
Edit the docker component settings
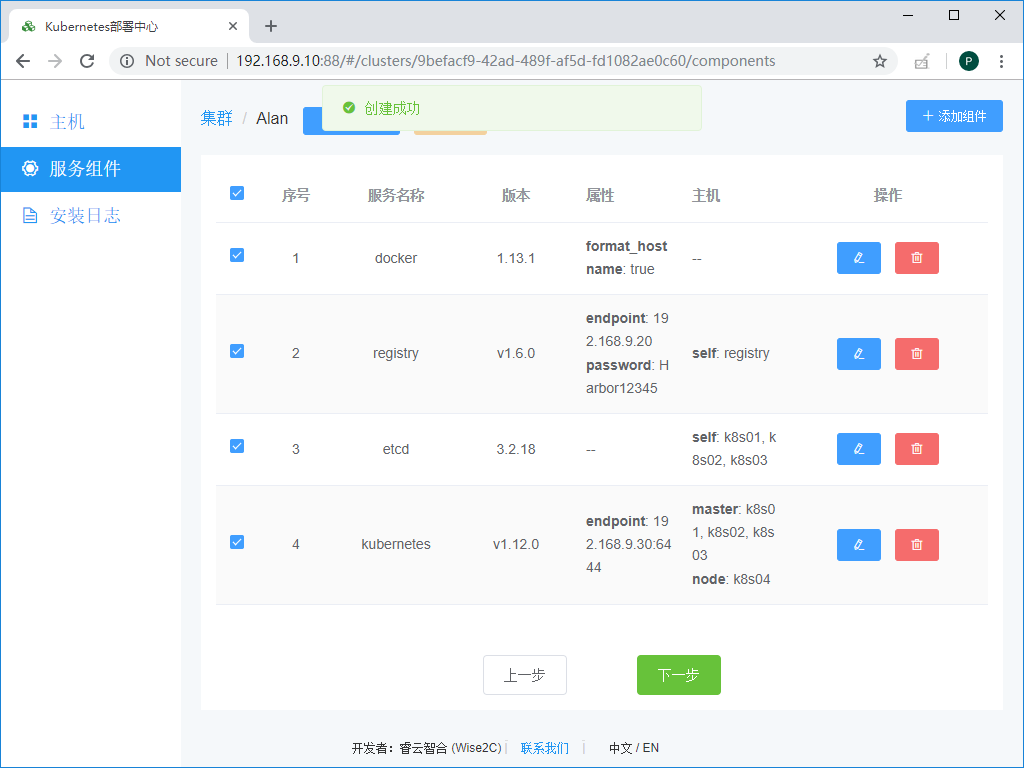click(x=858, y=257)
